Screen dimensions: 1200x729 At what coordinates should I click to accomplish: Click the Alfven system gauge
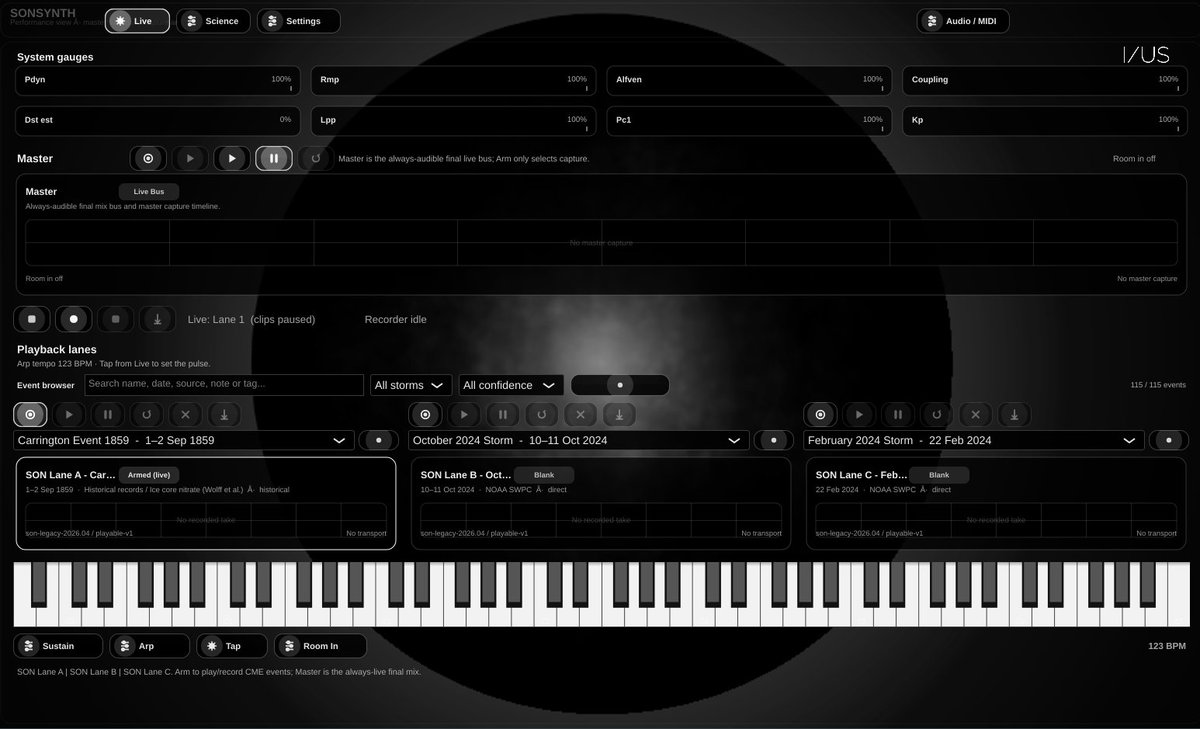pyautogui.click(x=749, y=81)
